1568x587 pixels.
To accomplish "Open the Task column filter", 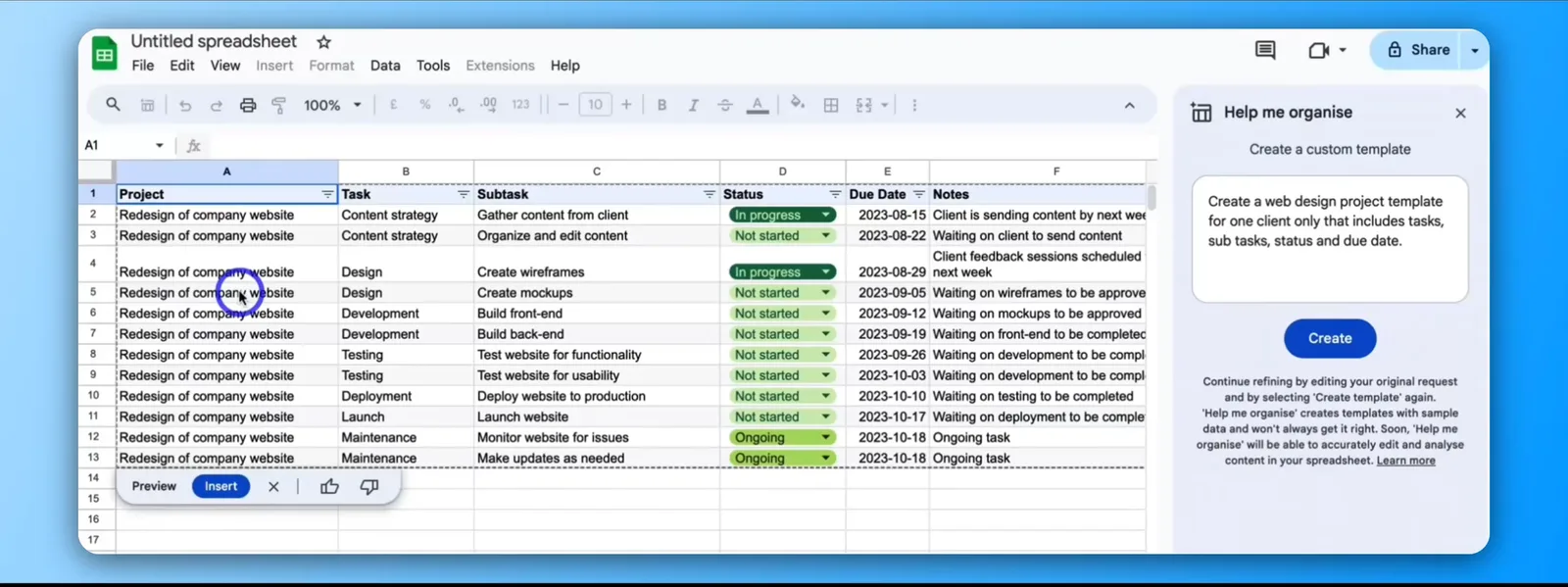I will pyautogui.click(x=464, y=194).
